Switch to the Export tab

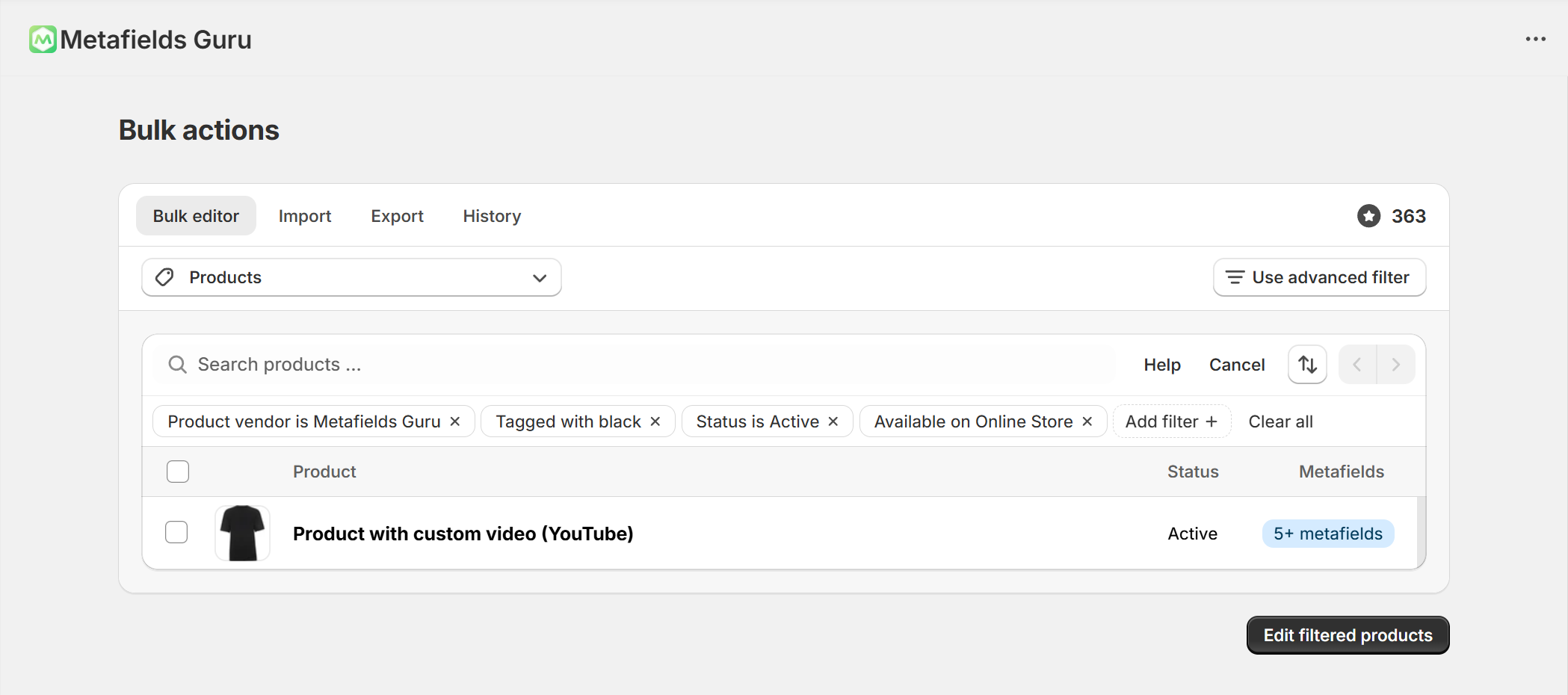(x=397, y=216)
